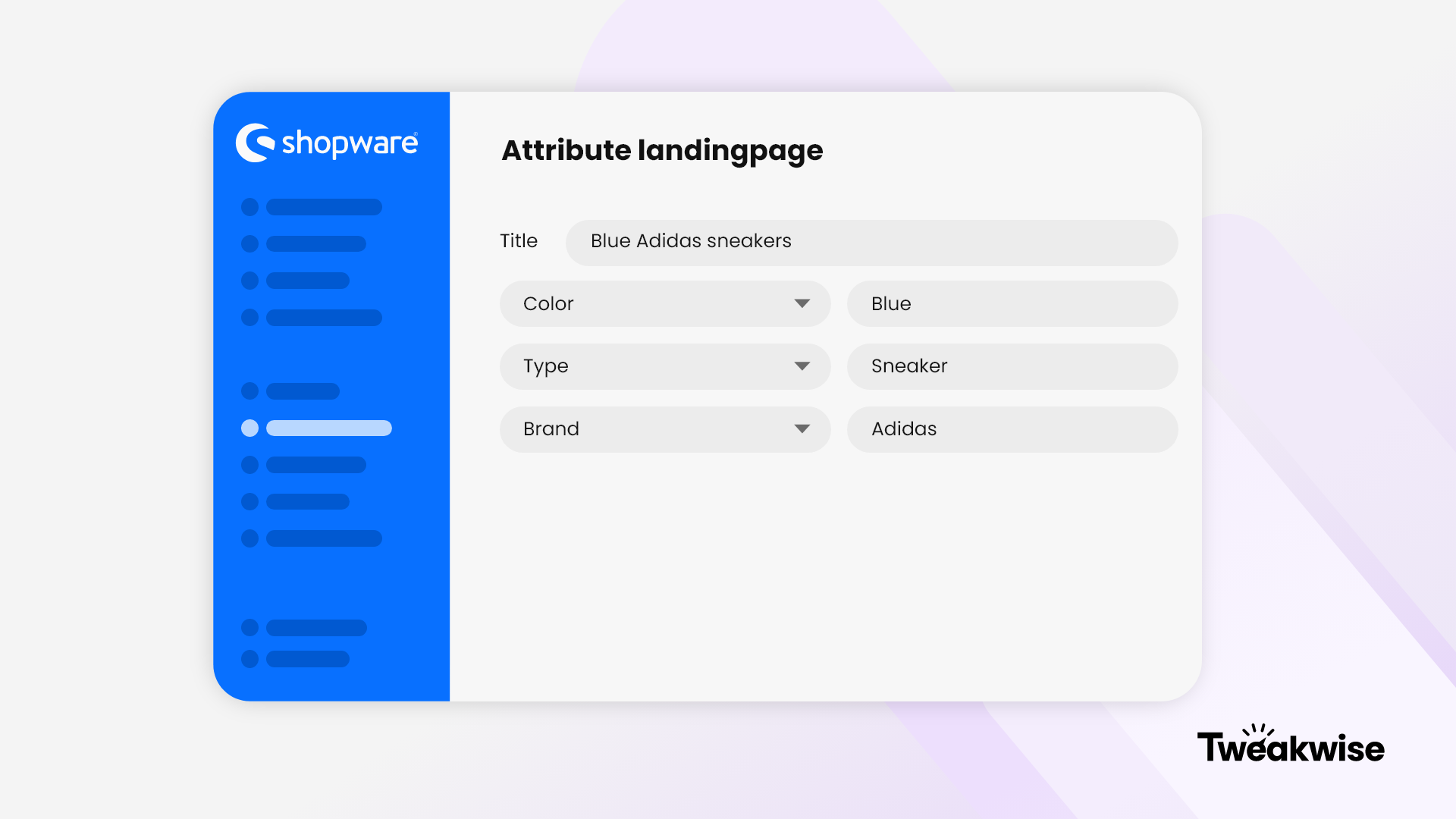Click the Adidas value field
The height and width of the screenshot is (819, 1456).
pos(1012,429)
